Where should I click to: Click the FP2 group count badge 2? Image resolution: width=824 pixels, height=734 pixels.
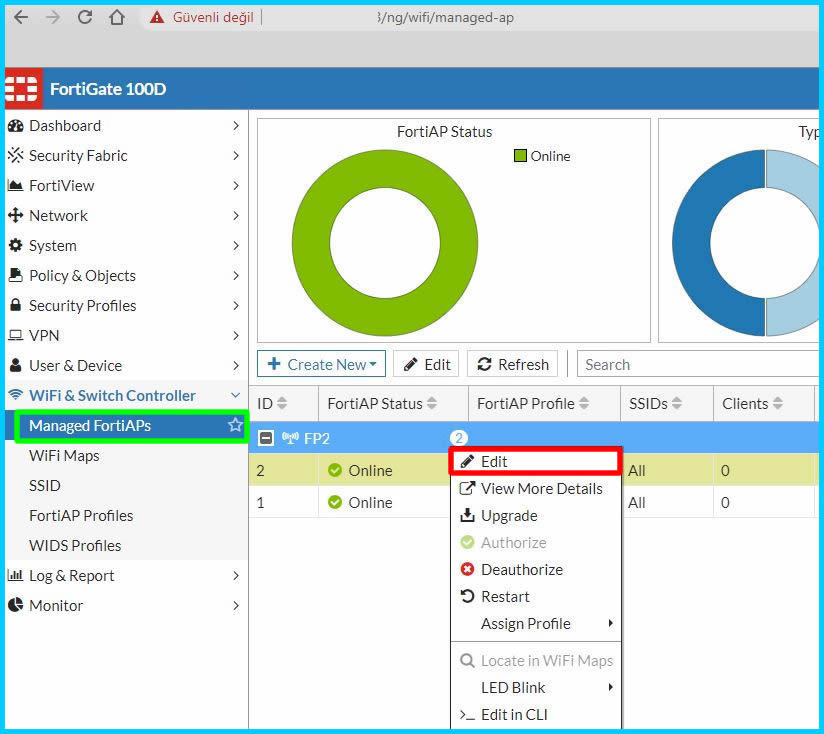click(x=459, y=438)
